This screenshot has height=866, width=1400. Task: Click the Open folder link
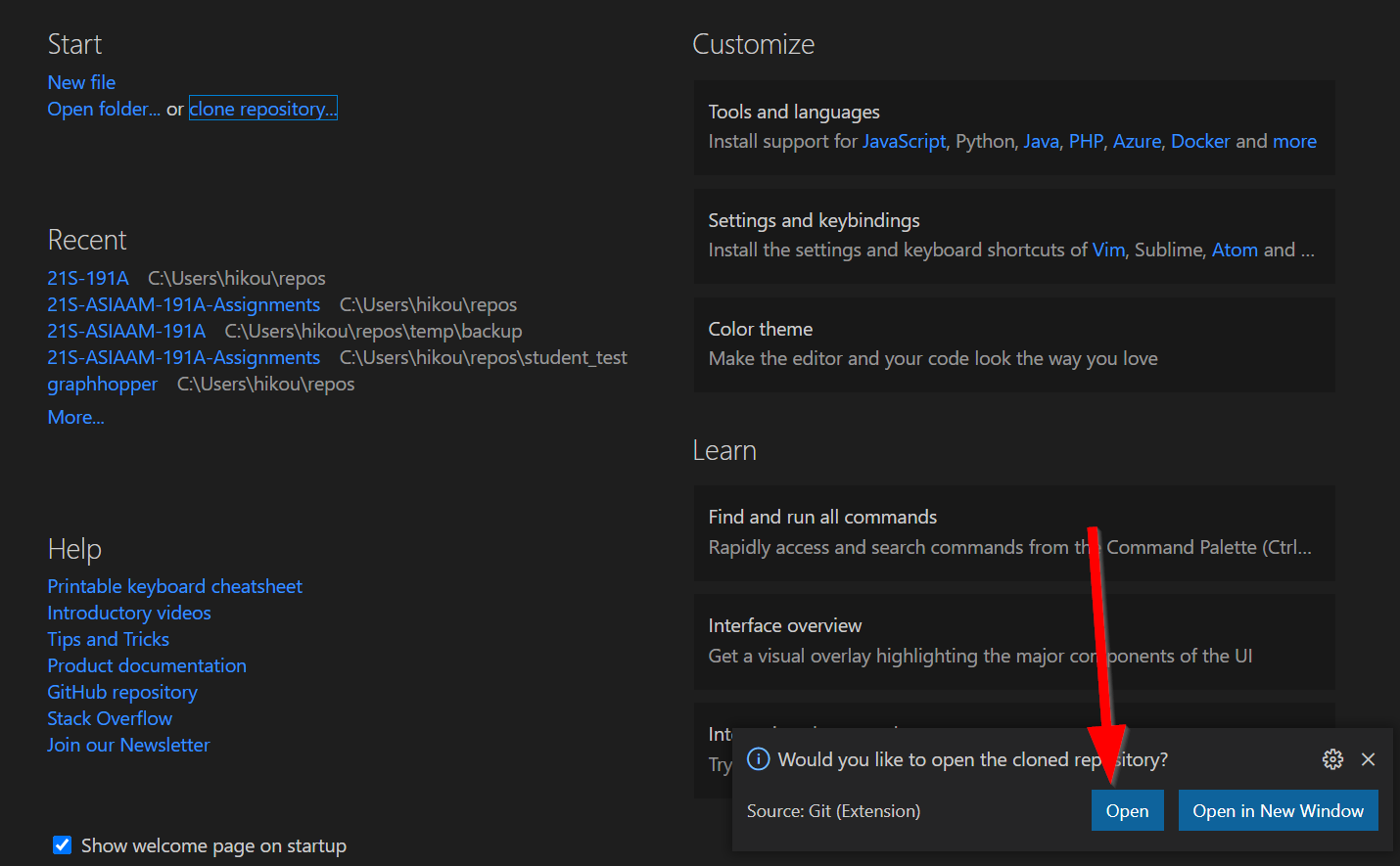coord(103,109)
